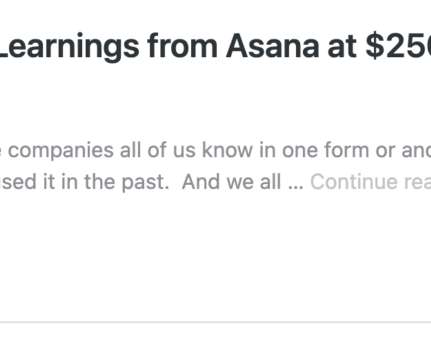Viewport: 431px width, 360px height.
Task: Click the horizontal divider below the post
Action: pos(215,322)
